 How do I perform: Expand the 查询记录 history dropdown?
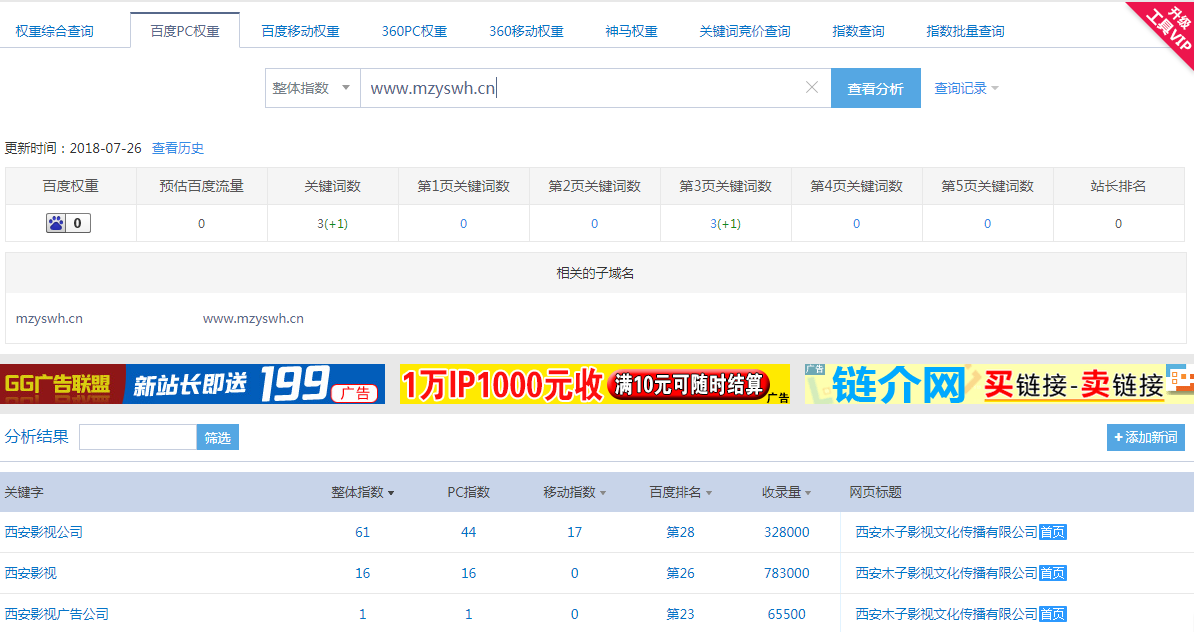[x=966, y=88]
